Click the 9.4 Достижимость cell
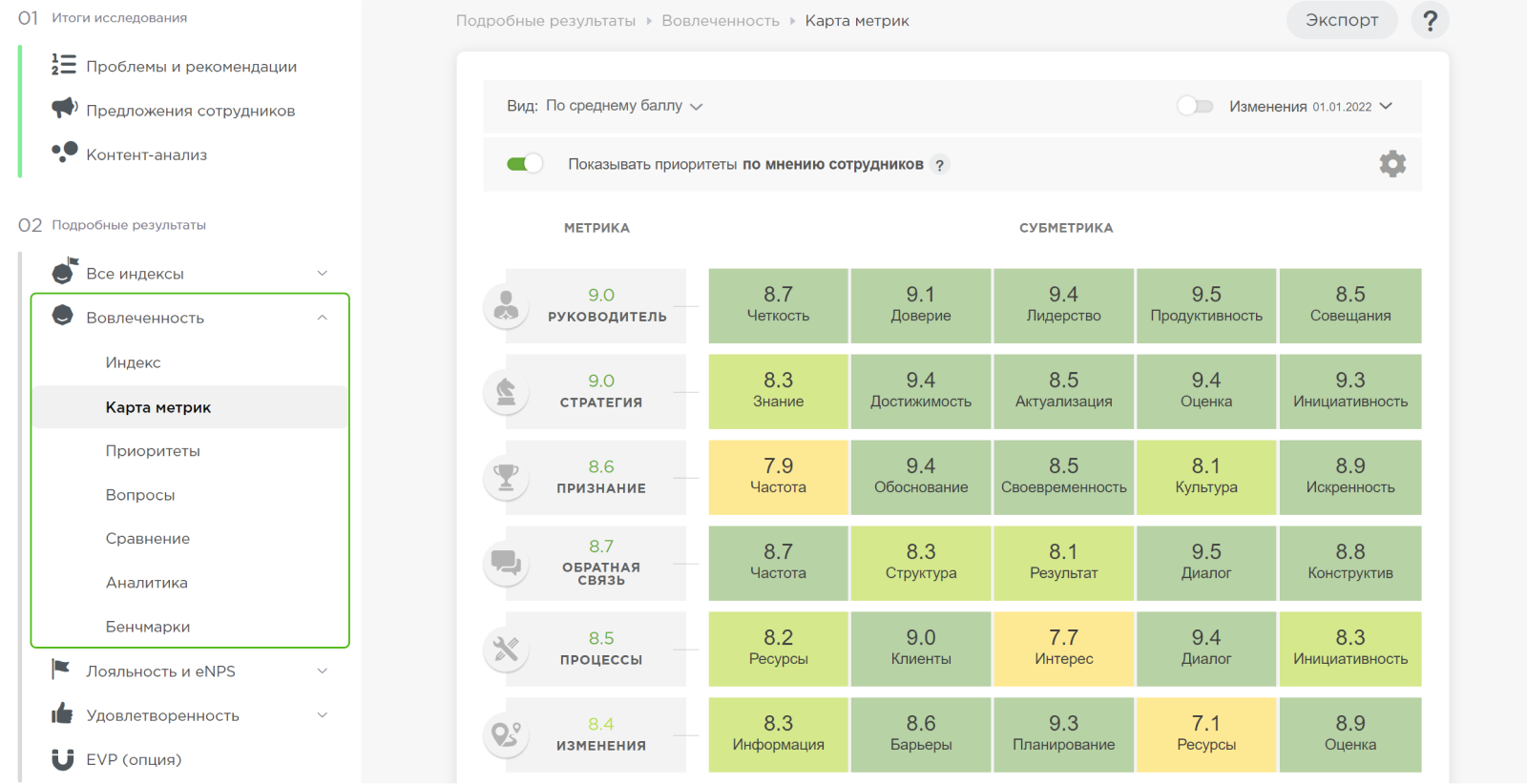 [x=921, y=392]
